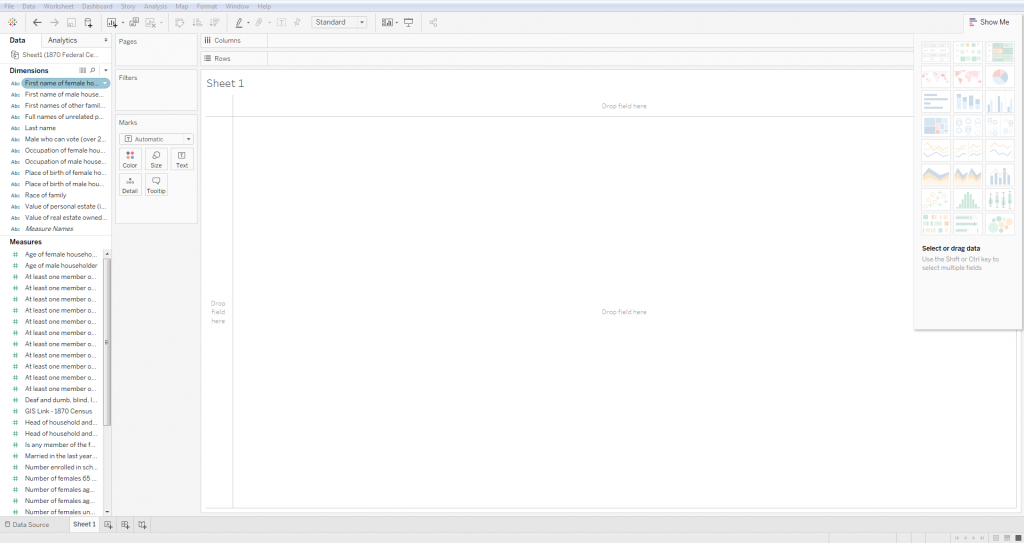Click the Undo back arrow

(37, 22)
